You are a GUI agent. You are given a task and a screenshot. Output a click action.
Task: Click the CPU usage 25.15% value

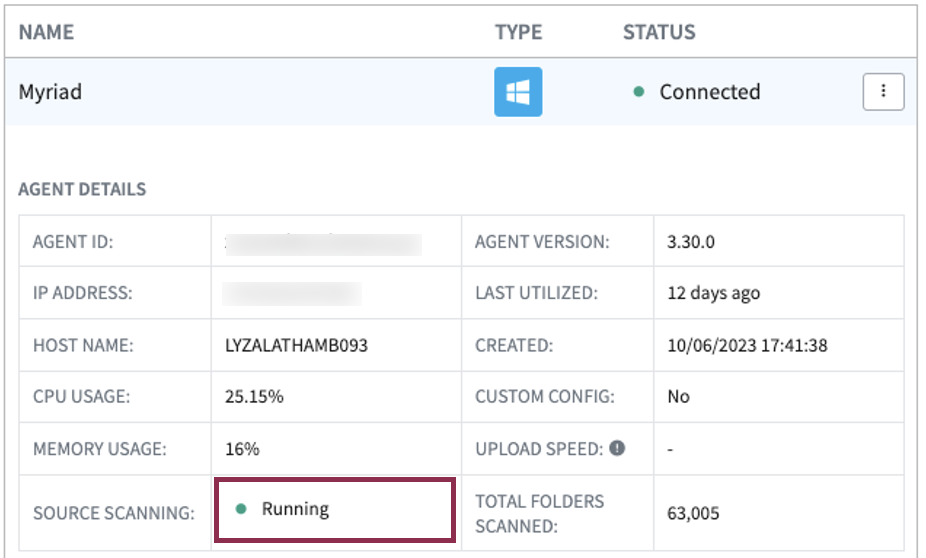point(254,397)
